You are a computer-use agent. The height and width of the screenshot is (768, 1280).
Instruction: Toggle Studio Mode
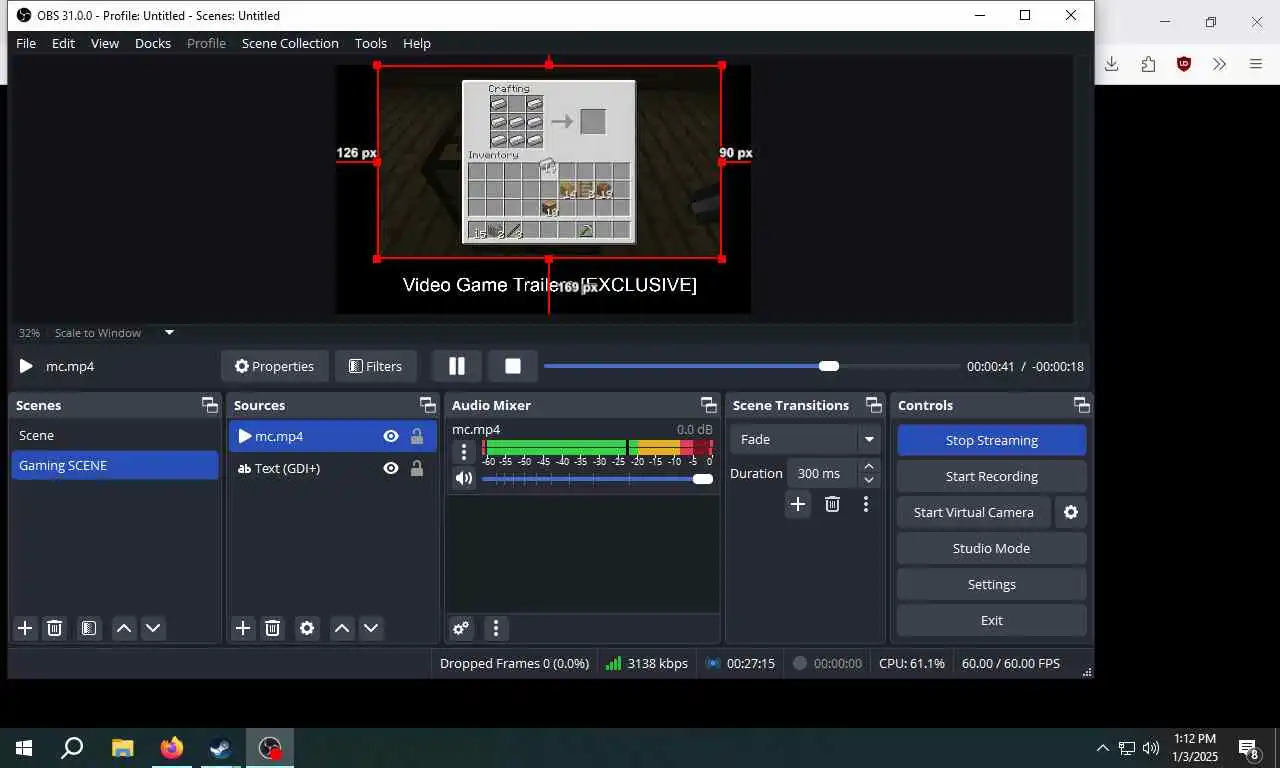[x=991, y=548]
